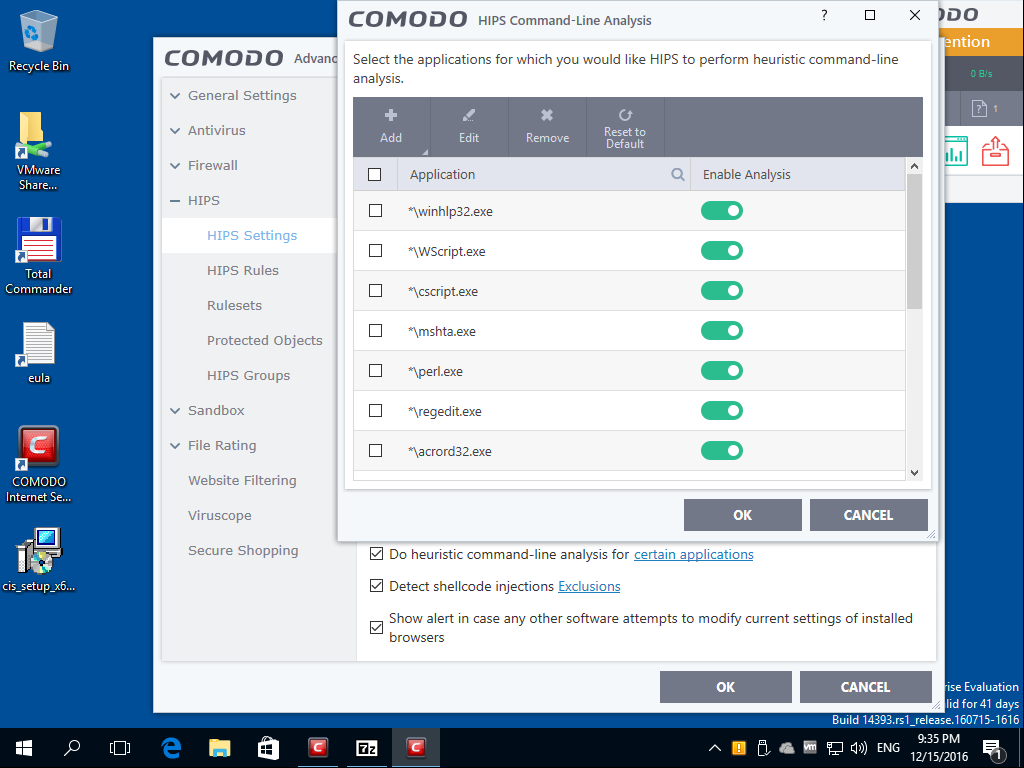The image size is (1024, 768).
Task: Show hidden system tray icons
Action: pos(714,748)
